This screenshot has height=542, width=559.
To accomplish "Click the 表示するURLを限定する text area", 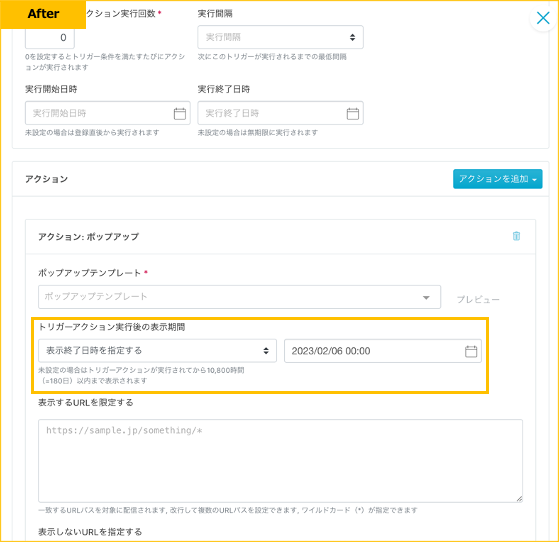I will 281,461.
